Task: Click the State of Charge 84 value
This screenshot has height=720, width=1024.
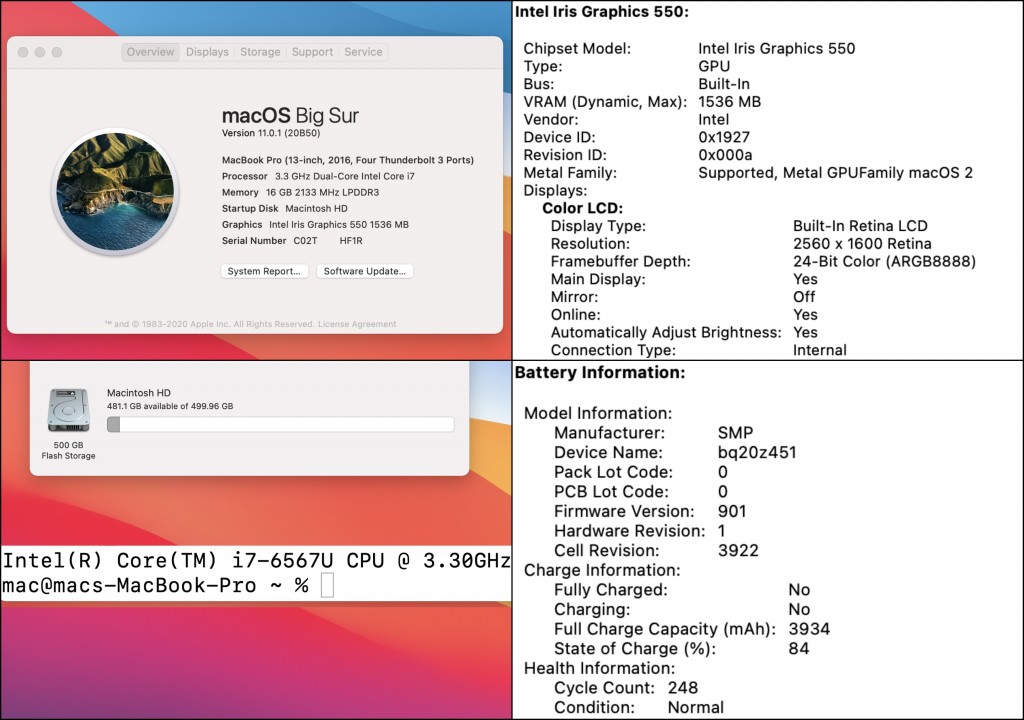Action: pyautogui.click(x=799, y=649)
